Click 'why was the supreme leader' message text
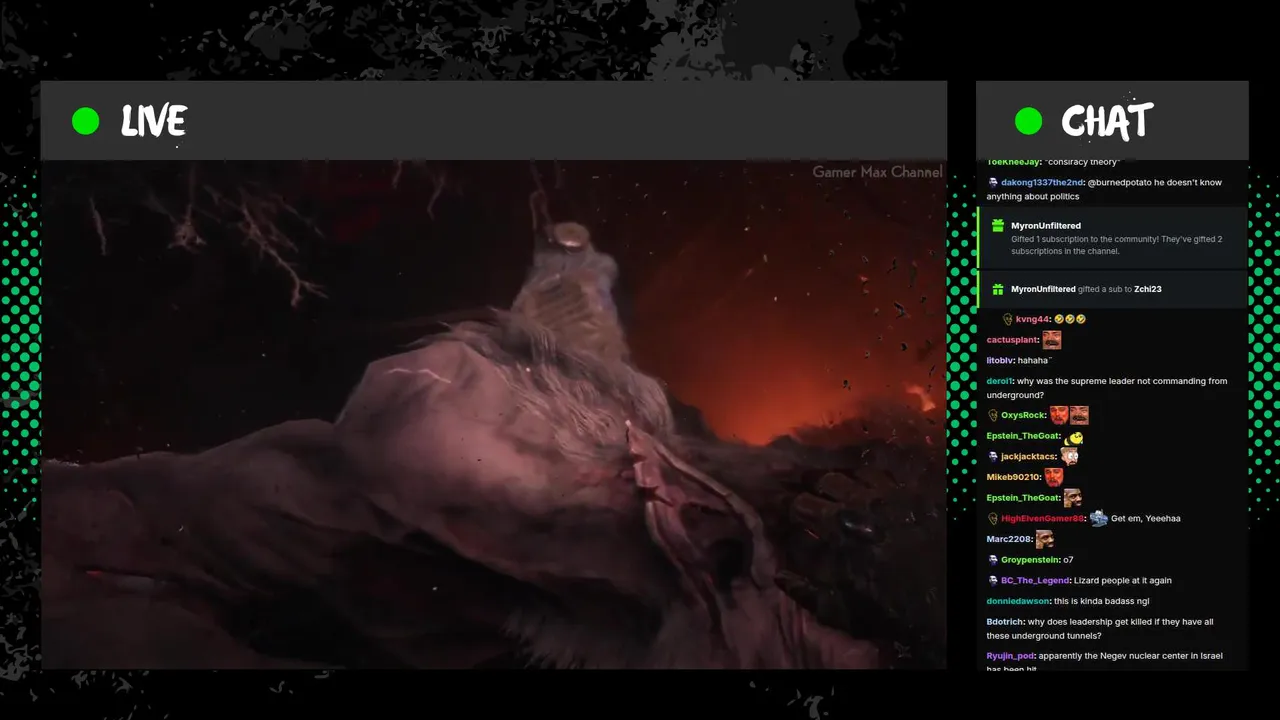1280x720 pixels. tap(1107, 388)
